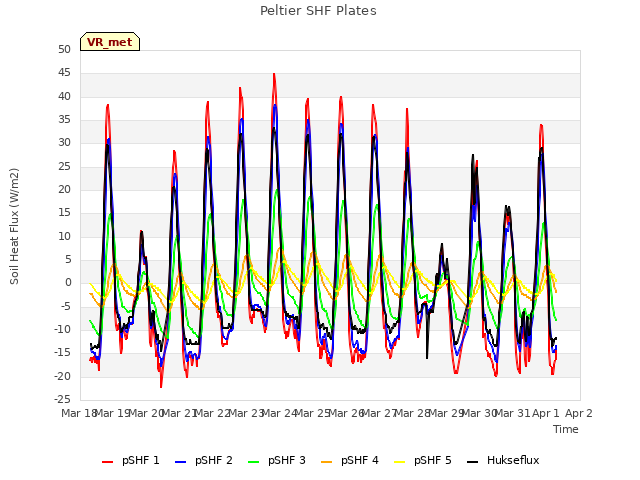Image resolution: width=640 pixels, height=480 pixels.
Task: Click the 45 y-axis tick label
Action: pos(64,73)
